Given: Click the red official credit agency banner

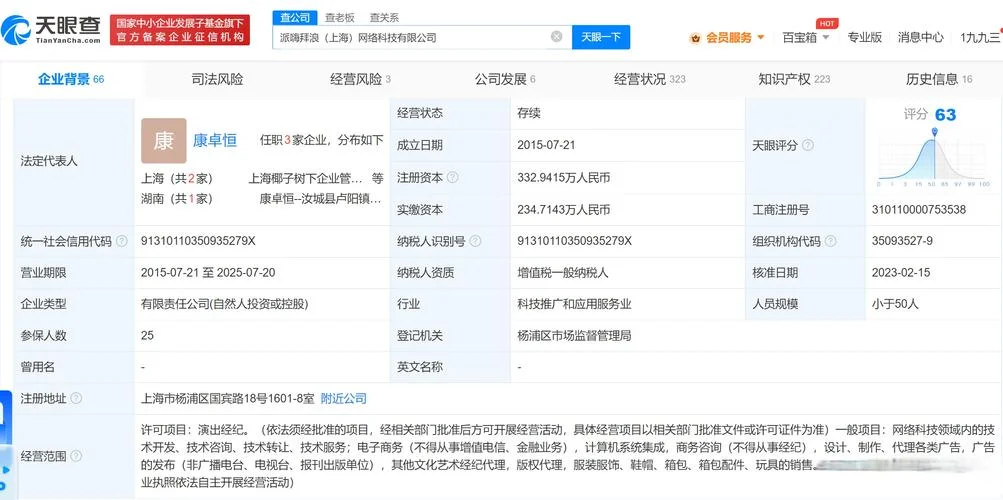Looking at the screenshot, I should click(x=180, y=30).
